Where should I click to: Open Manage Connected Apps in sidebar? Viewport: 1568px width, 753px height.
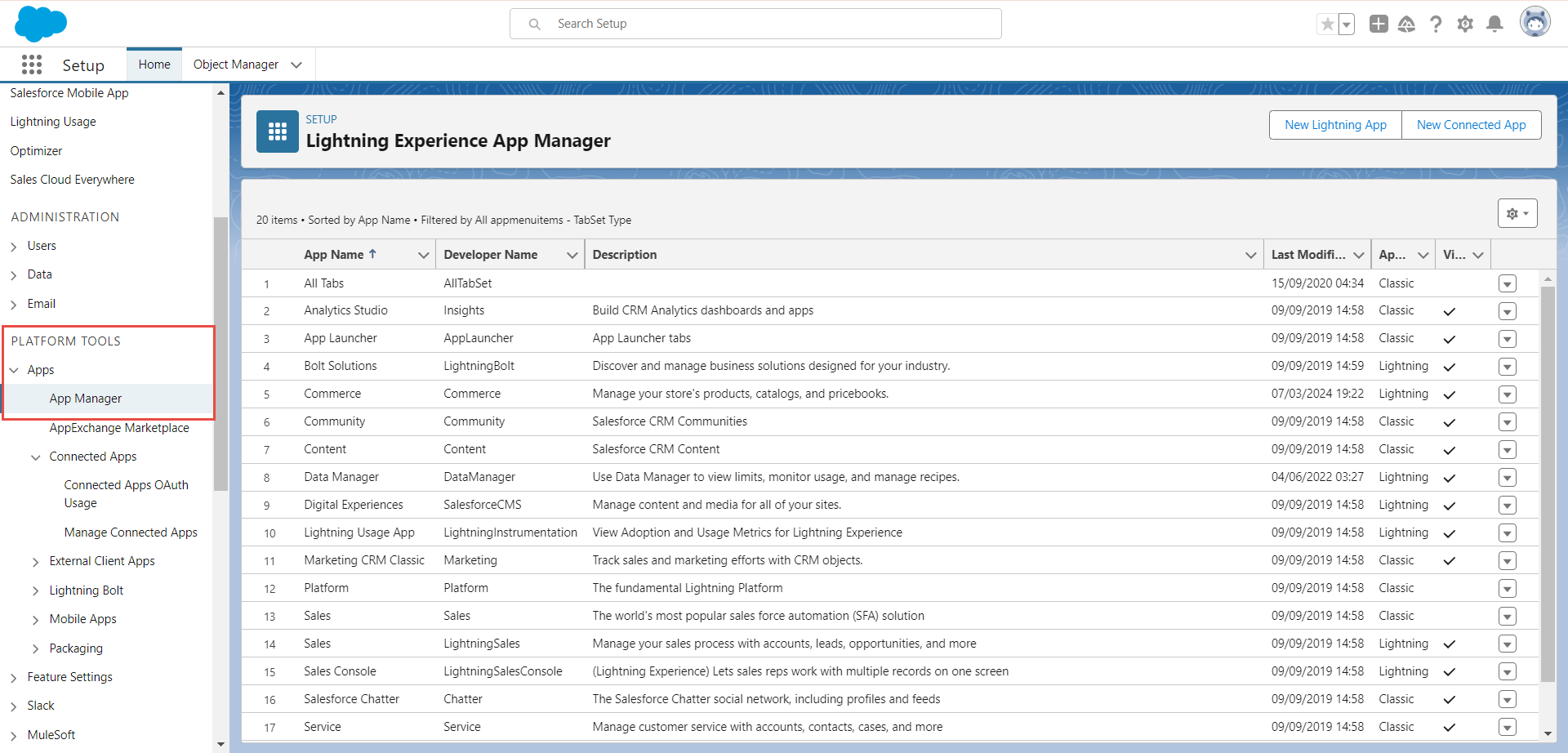[x=131, y=532]
